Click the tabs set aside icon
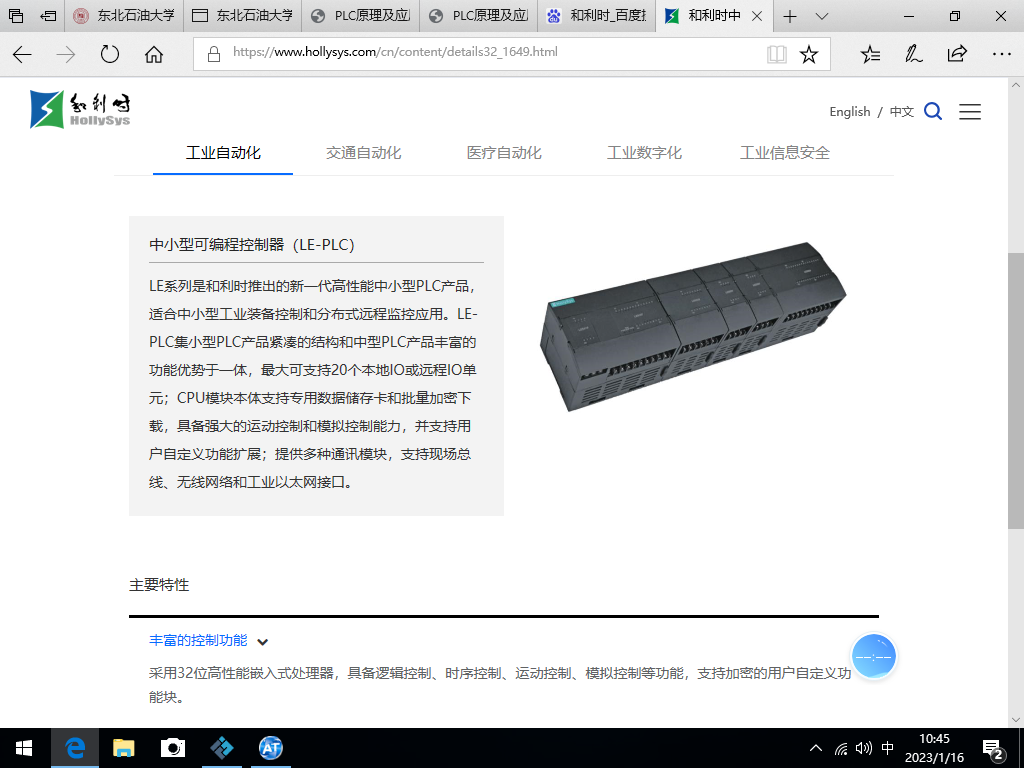1024x768 pixels. [16, 16]
